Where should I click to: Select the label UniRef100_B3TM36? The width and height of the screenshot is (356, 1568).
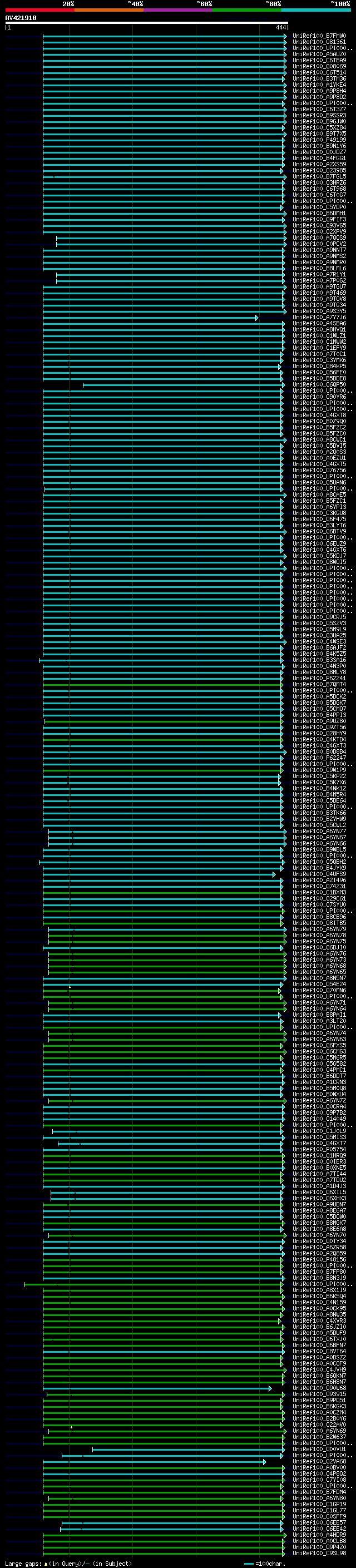point(319,78)
